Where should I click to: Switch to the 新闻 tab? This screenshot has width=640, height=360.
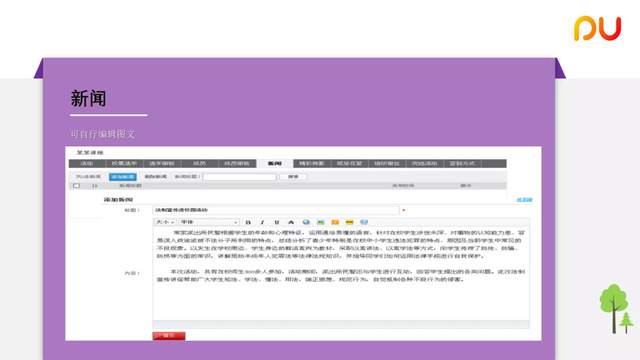pos(275,164)
